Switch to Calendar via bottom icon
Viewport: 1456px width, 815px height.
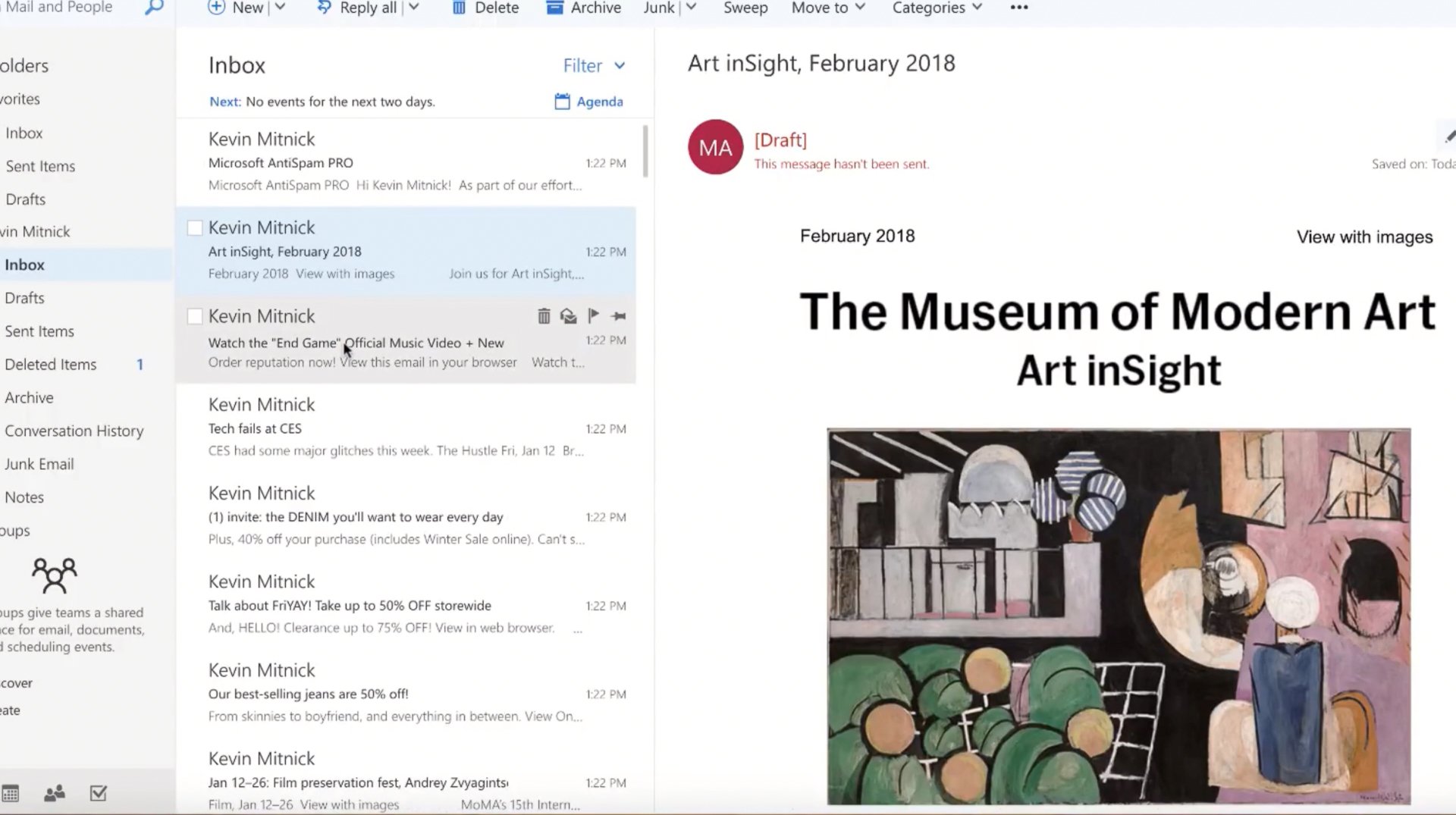point(11,794)
